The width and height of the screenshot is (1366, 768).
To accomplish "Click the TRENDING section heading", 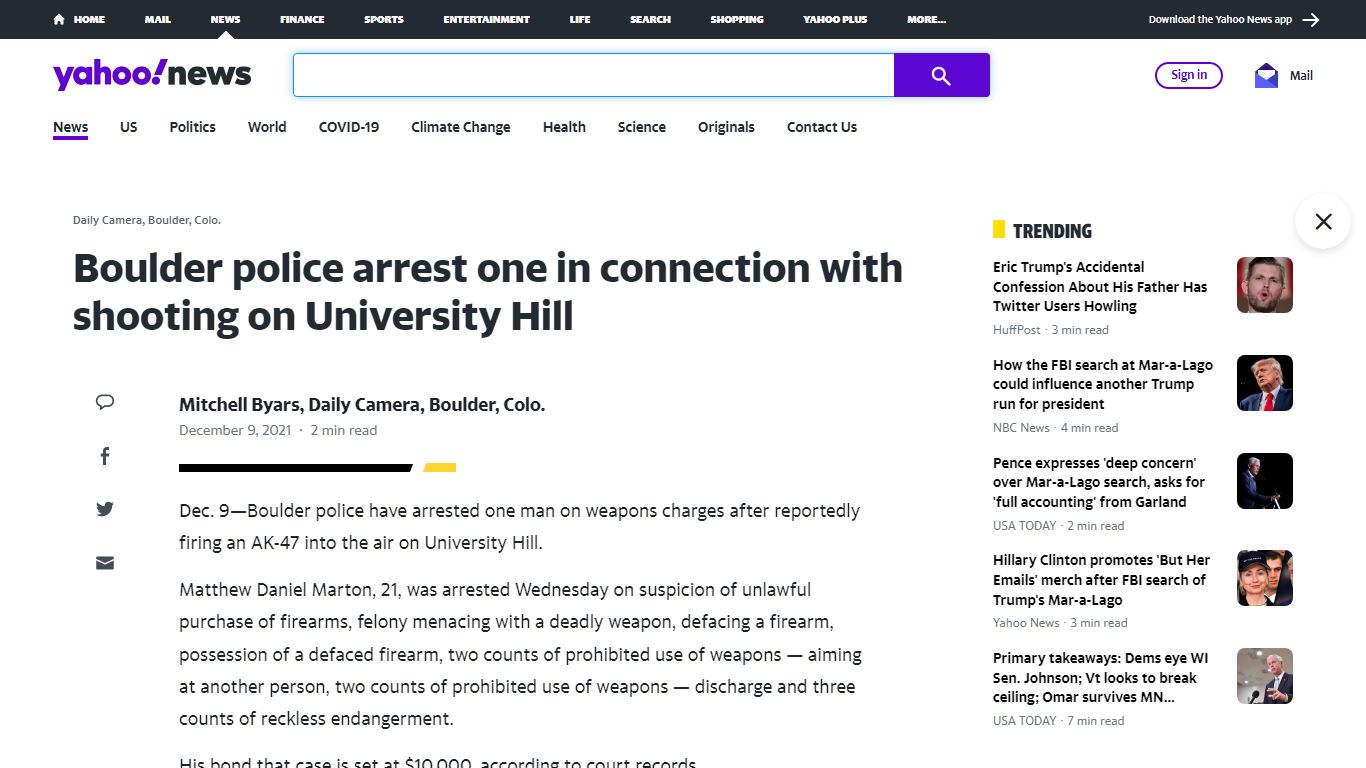I will click(x=1052, y=231).
